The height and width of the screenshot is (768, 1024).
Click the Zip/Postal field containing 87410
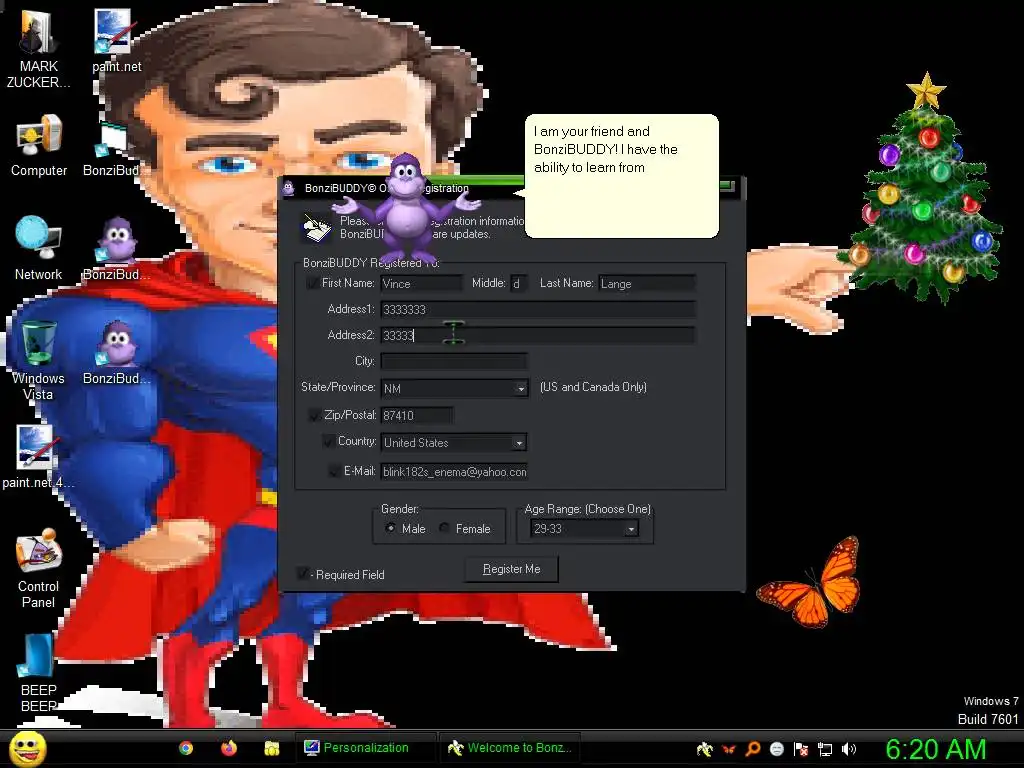tap(417, 415)
